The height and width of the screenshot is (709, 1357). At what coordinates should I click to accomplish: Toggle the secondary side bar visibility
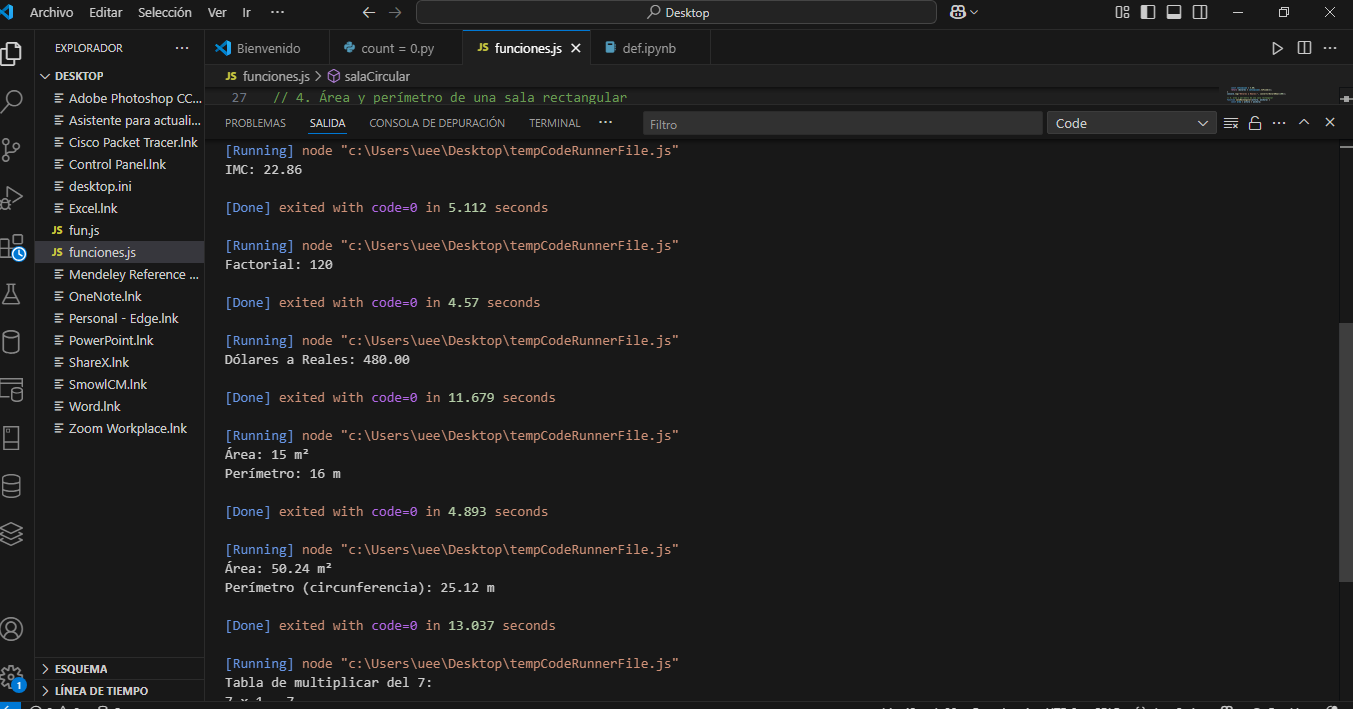point(1199,12)
